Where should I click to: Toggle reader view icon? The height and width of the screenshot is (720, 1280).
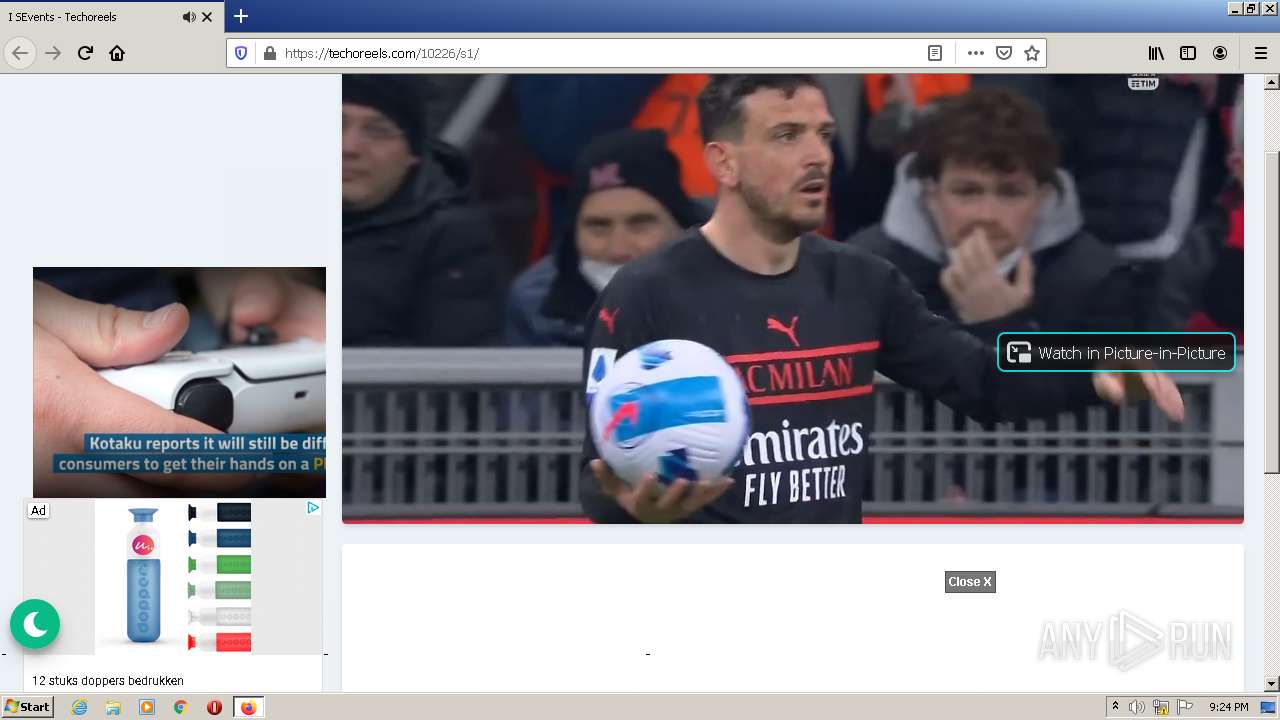tap(935, 53)
